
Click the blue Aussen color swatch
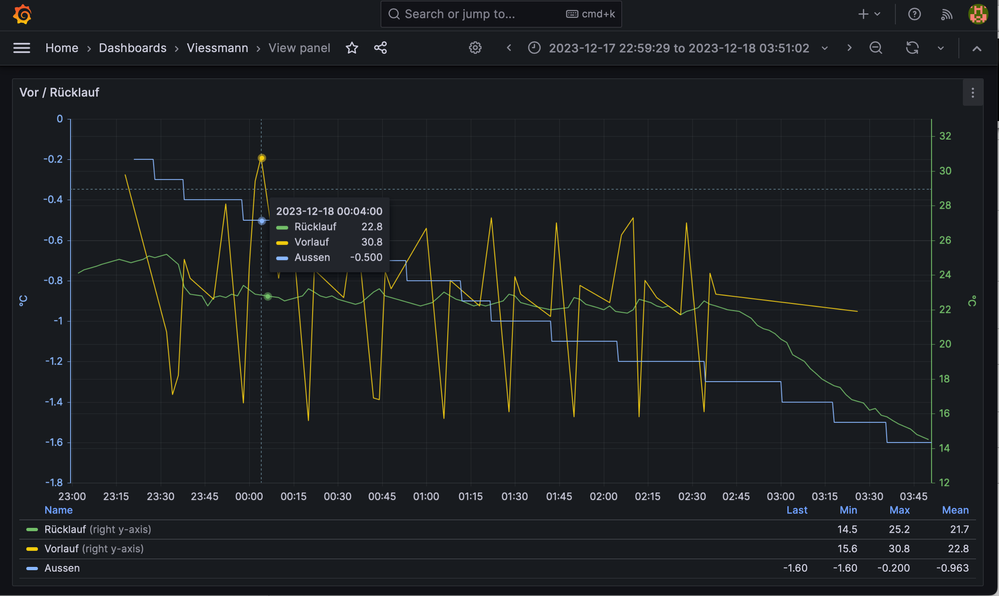tap(32, 568)
